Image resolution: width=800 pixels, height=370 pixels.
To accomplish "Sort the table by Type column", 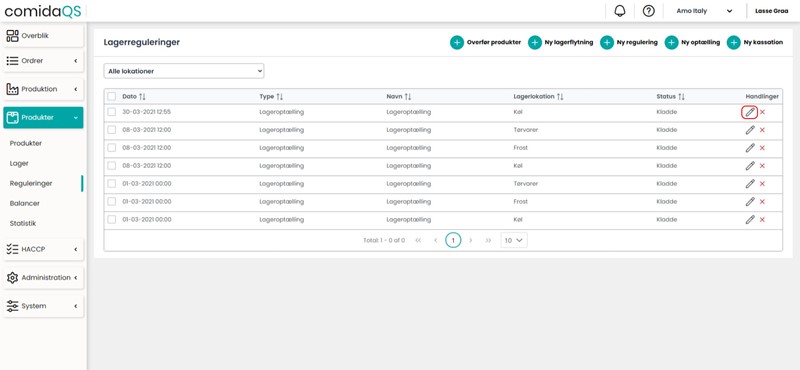I will click(x=280, y=96).
